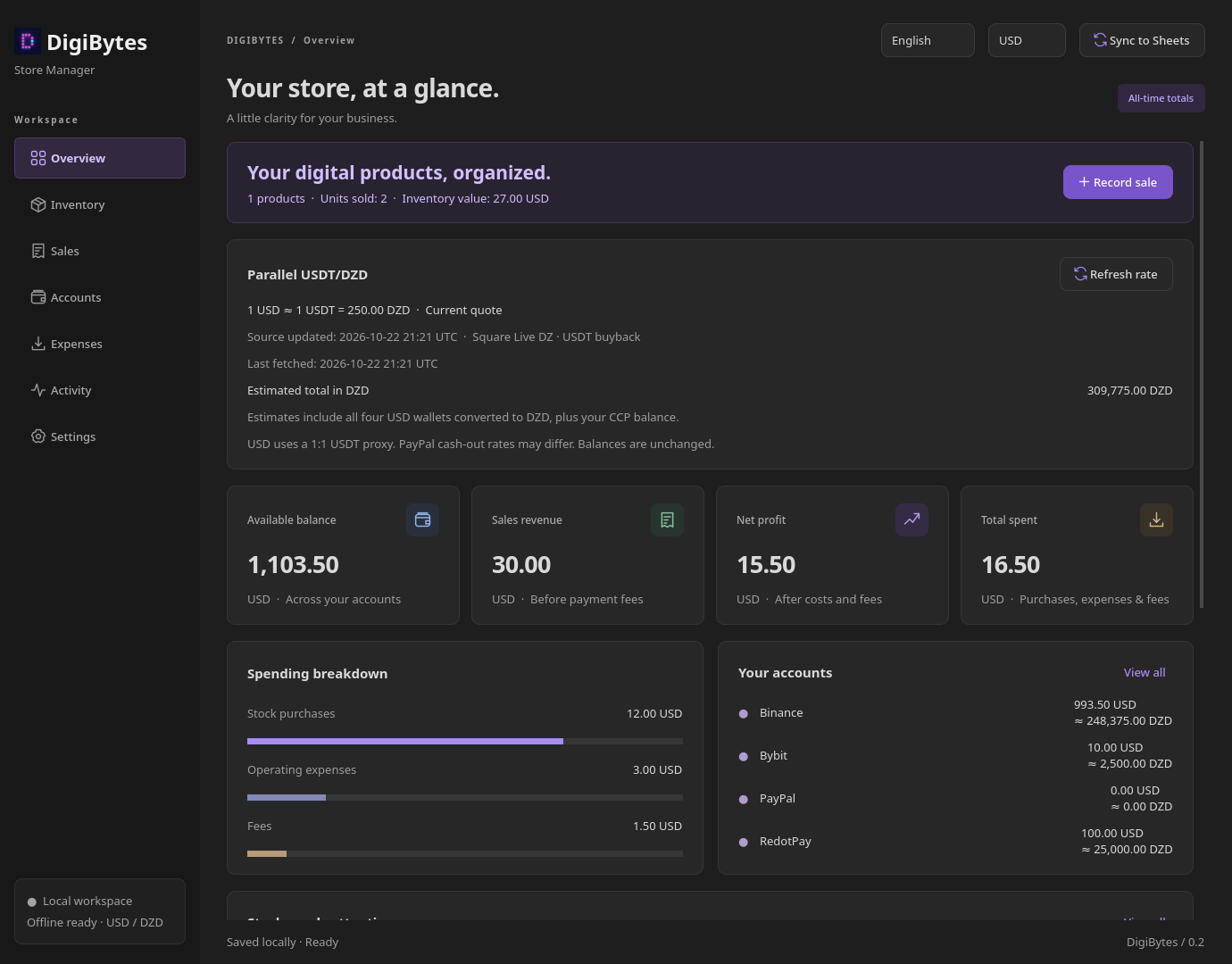Open the Inventory page

(x=100, y=204)
